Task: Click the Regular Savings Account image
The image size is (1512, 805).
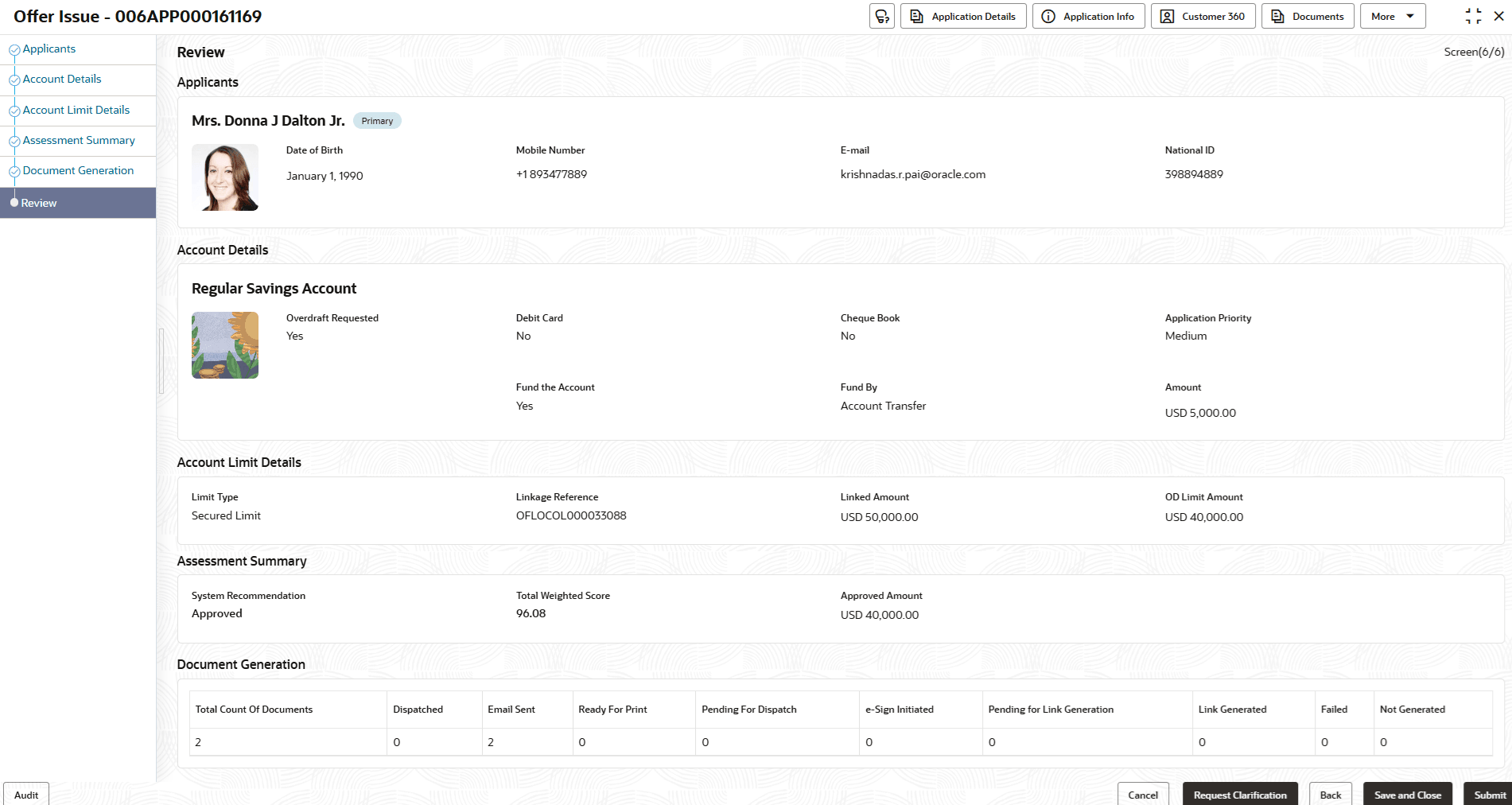Action: 225,345
